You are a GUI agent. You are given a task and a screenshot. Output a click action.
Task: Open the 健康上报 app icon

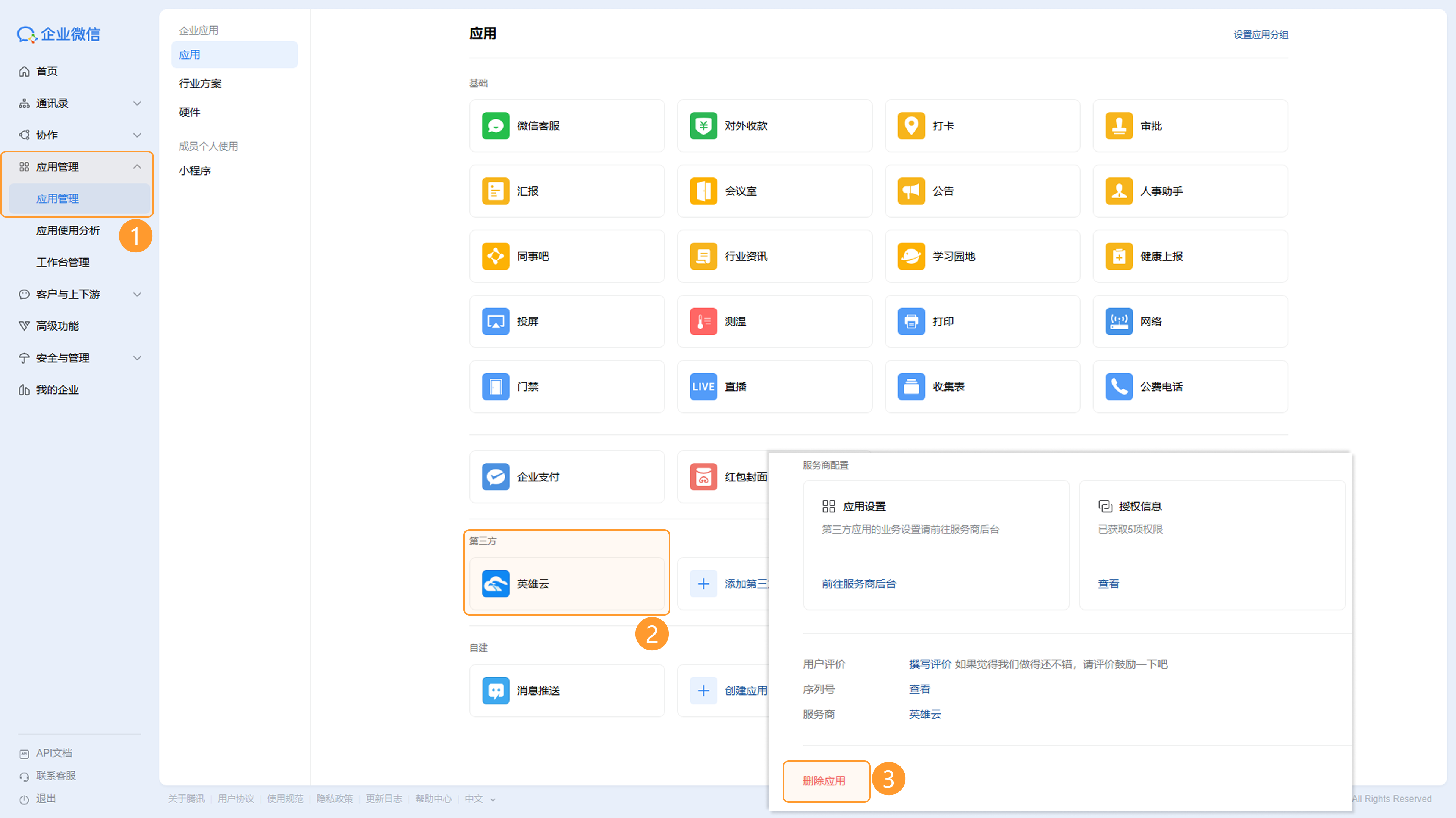(1119, 256)
